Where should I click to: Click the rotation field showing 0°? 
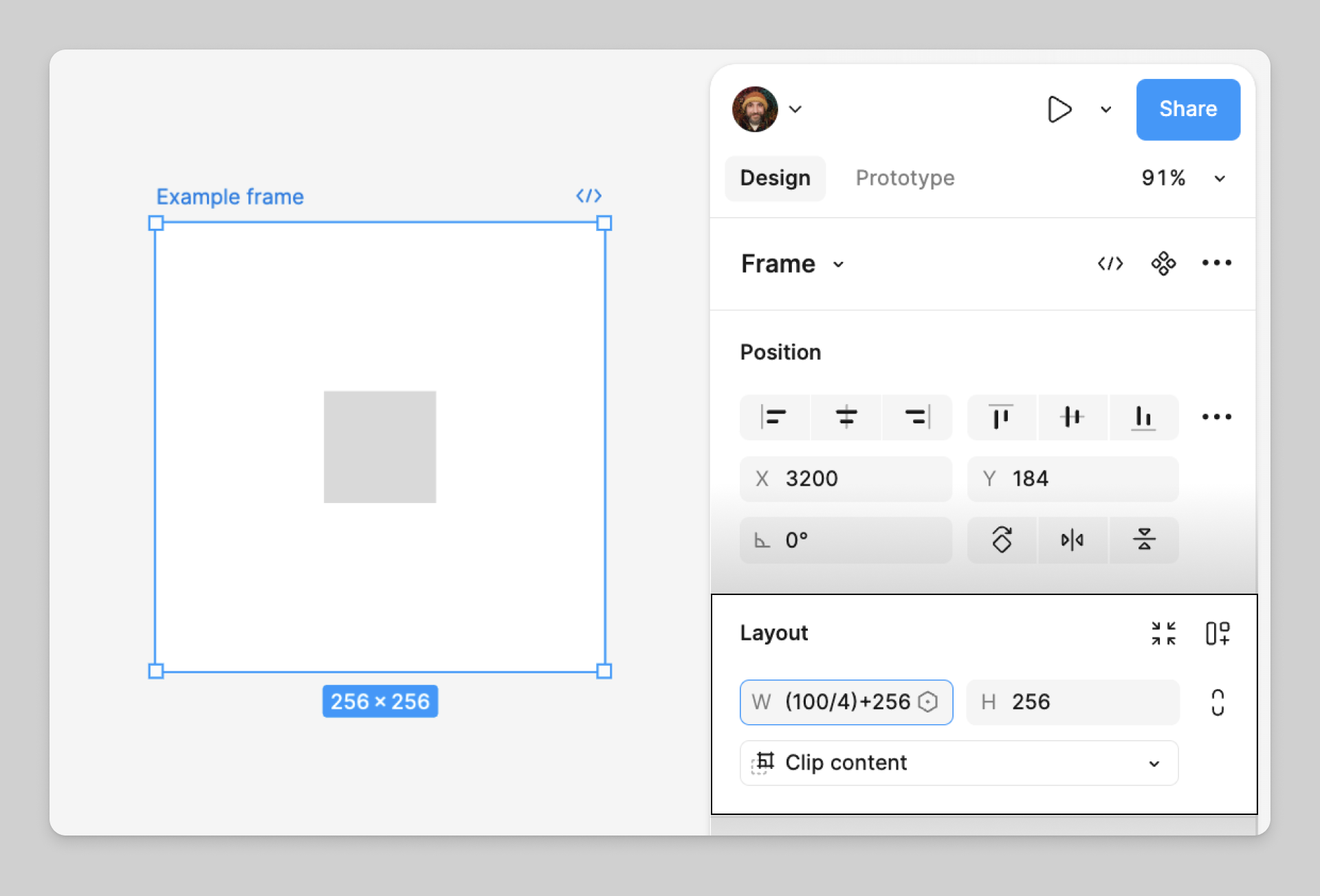846,540
